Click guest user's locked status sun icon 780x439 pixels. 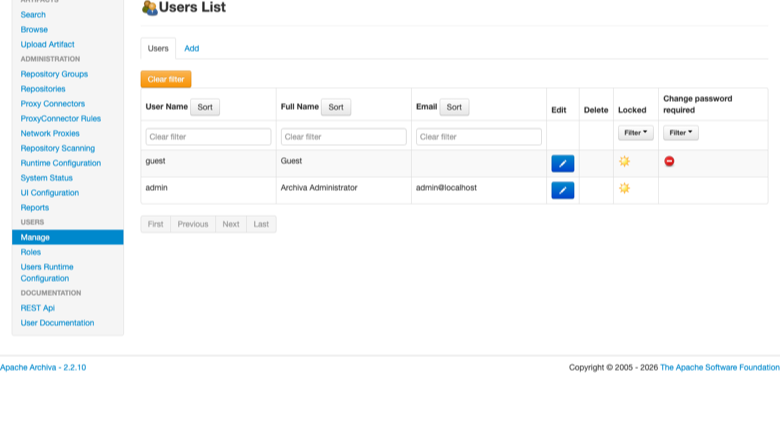pos(624,161)
